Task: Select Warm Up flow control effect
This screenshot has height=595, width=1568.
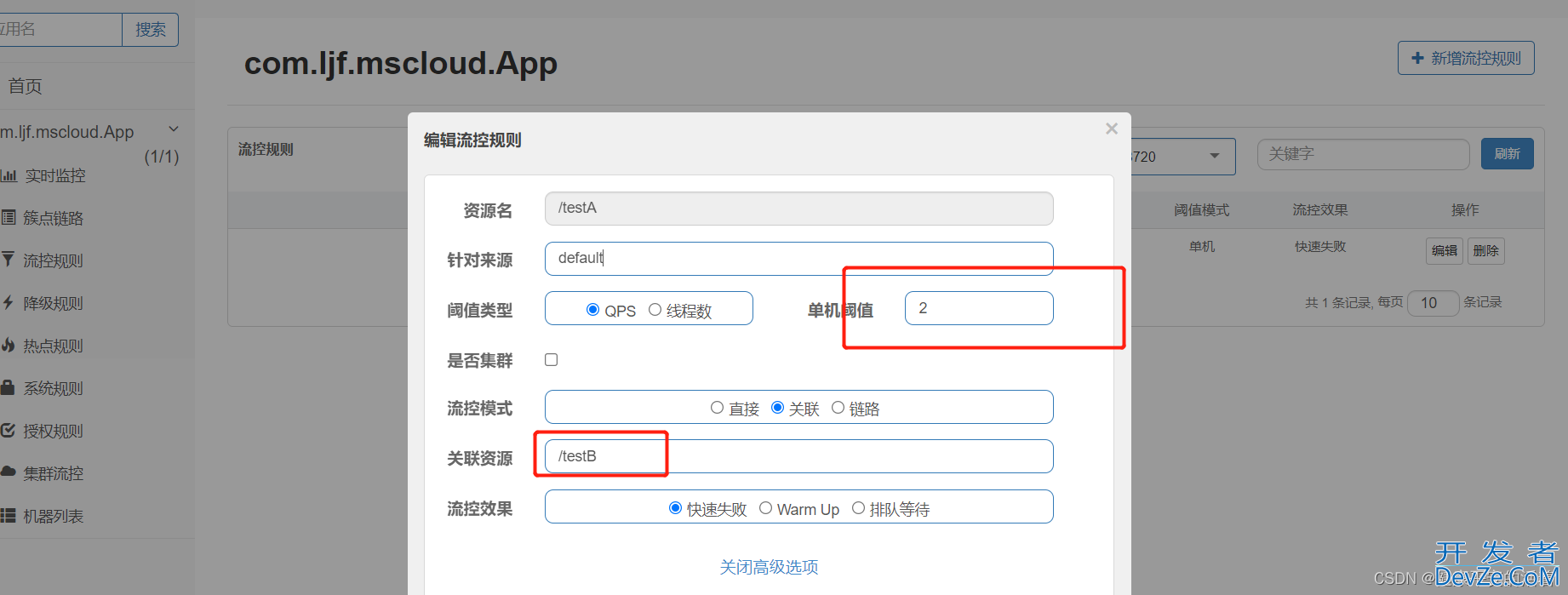Action: pos(765,508)
